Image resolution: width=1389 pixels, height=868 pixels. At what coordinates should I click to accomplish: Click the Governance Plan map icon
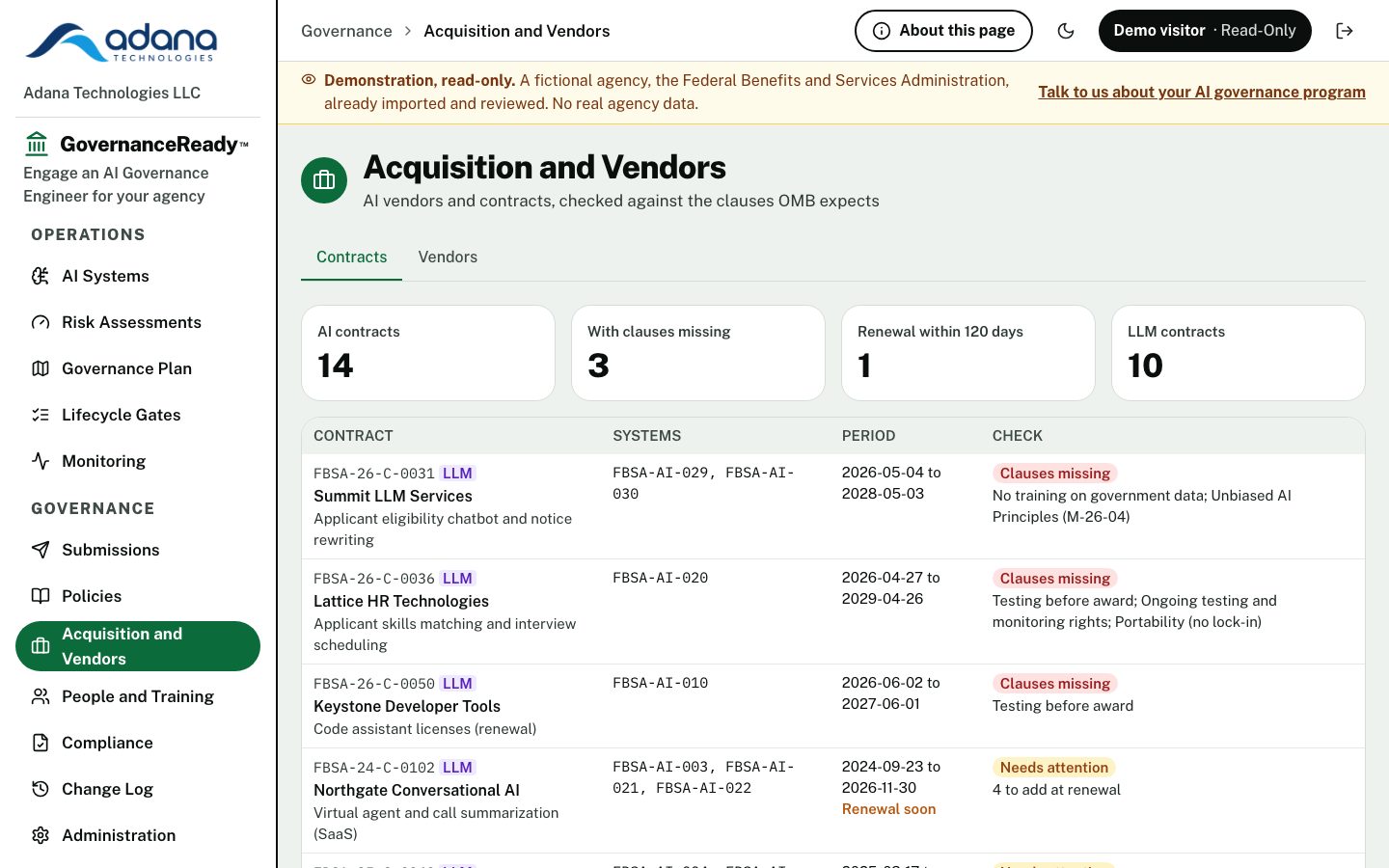41,368
